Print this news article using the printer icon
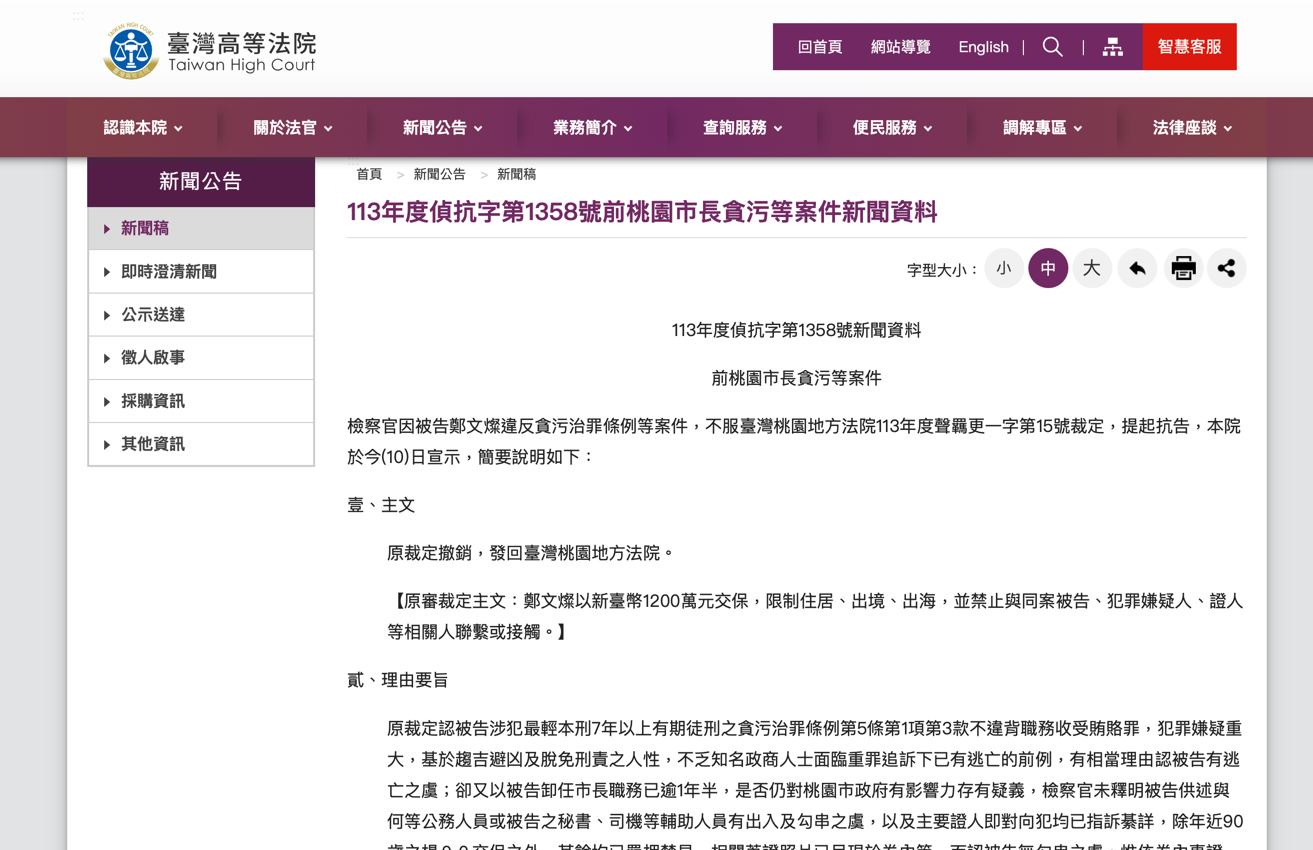The image size is (1313, 850). tap(1182, 268)
